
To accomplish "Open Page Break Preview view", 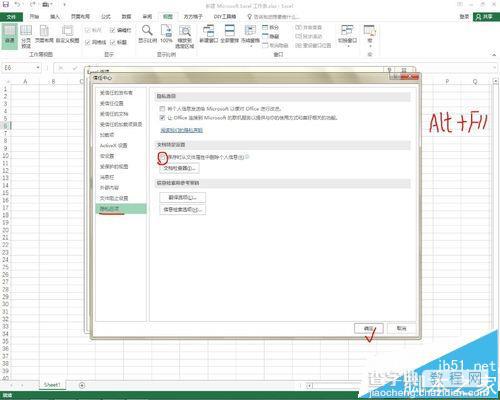I will coord(26,36).
